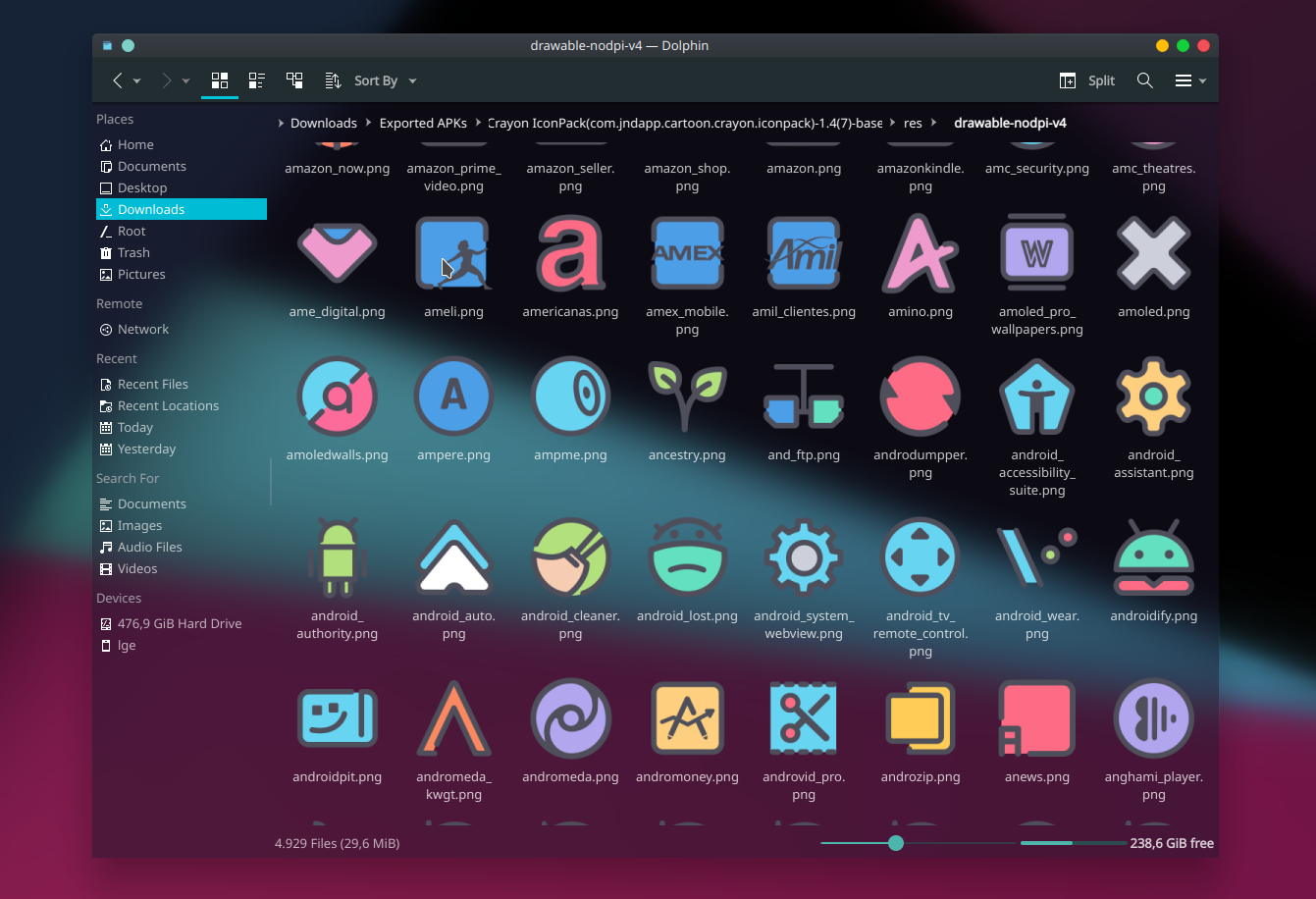Open Pictures in Places panel
1316x899 pixels.
pos(182,274)
